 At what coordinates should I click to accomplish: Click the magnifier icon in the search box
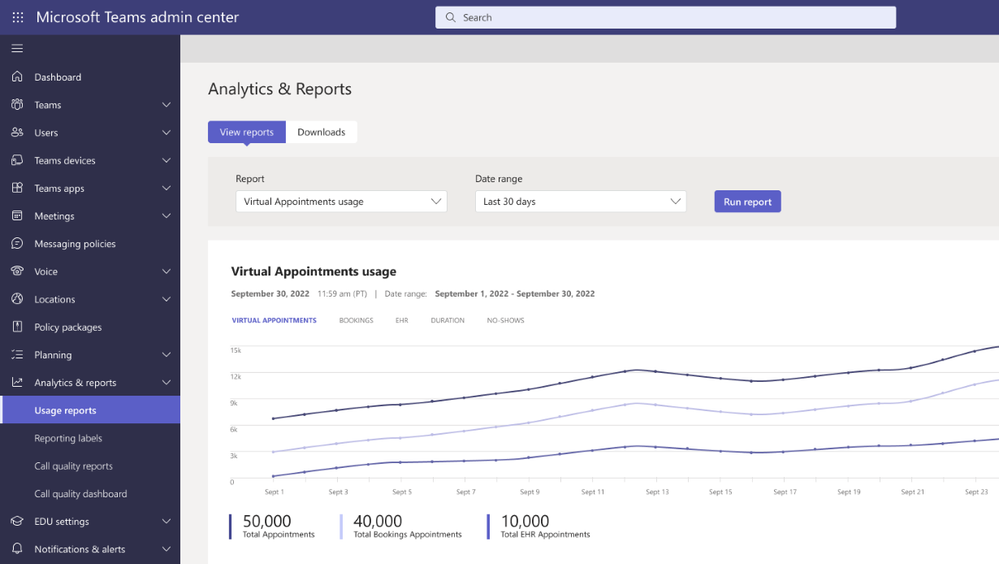tap(450, 17)
